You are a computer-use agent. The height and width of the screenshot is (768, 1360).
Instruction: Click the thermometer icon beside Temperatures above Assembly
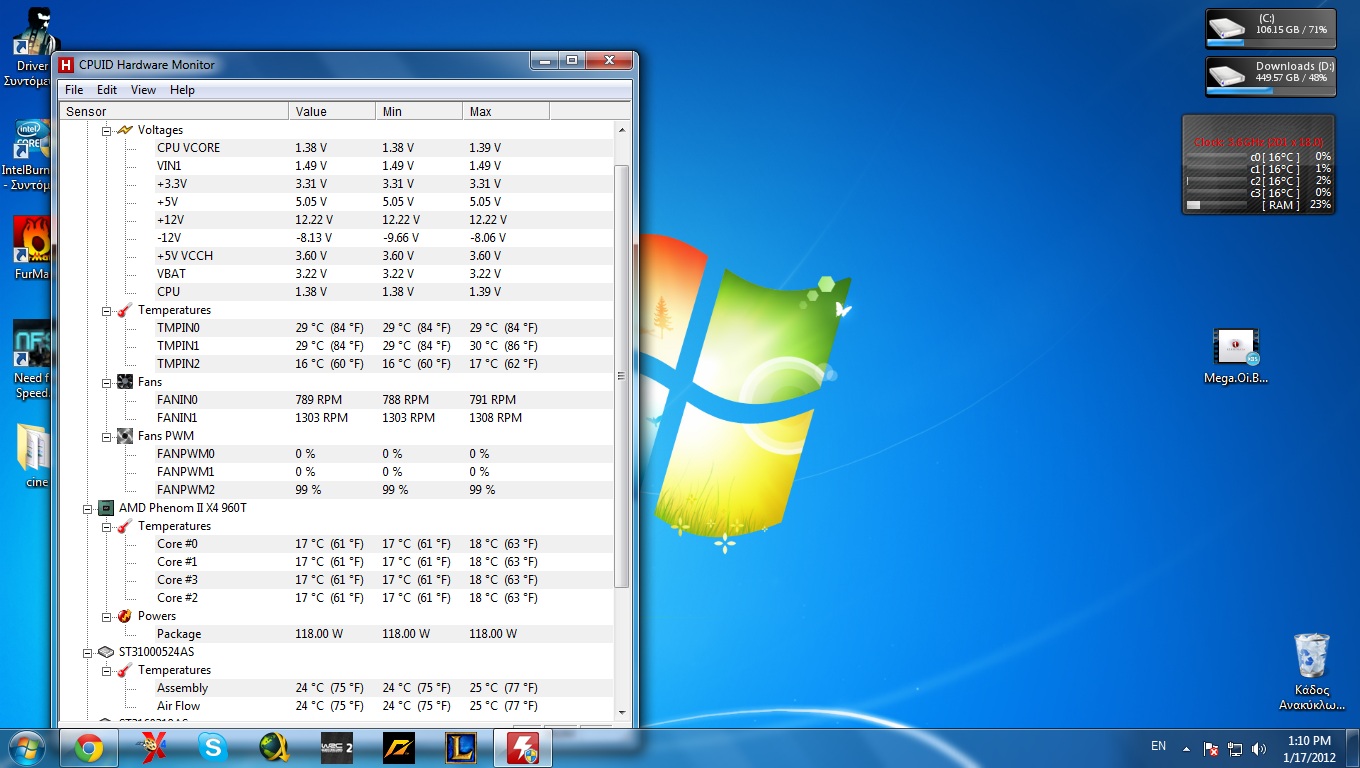(125, 670)
